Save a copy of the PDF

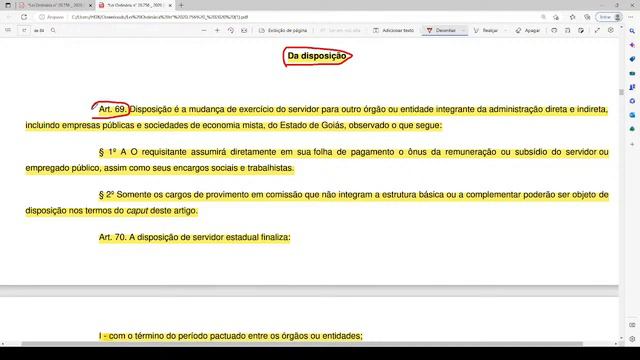[x=581, y=30]
